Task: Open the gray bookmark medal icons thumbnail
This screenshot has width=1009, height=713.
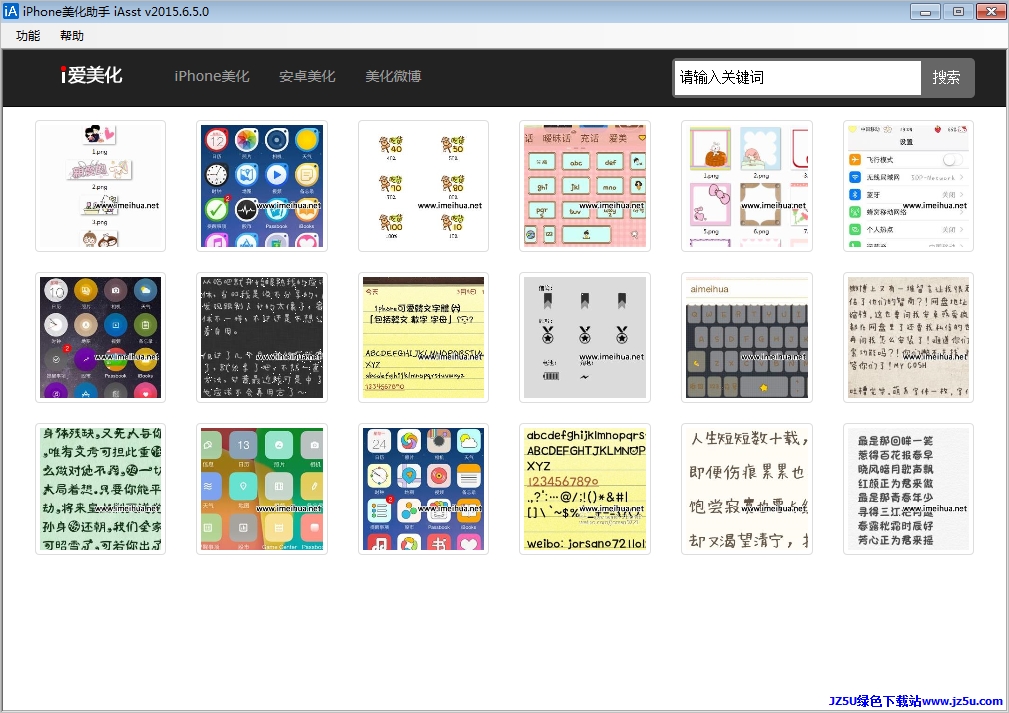Action: click(585, 338)
